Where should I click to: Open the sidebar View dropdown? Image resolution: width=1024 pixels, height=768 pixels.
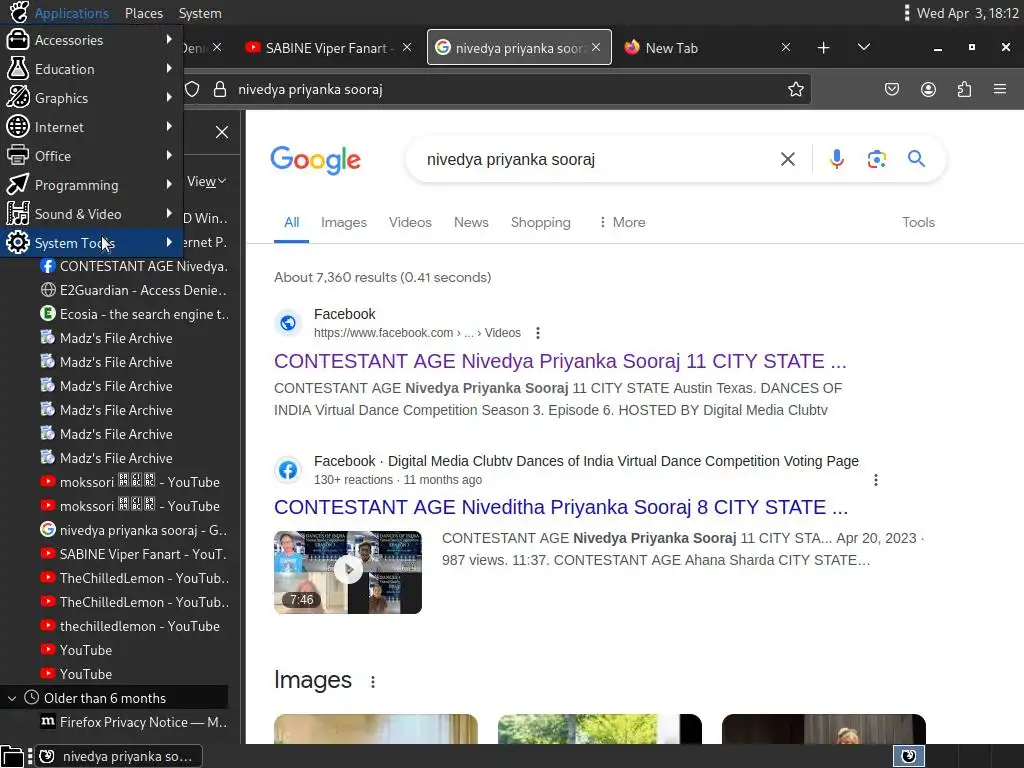pyautogui.click(x=206, y=182)
